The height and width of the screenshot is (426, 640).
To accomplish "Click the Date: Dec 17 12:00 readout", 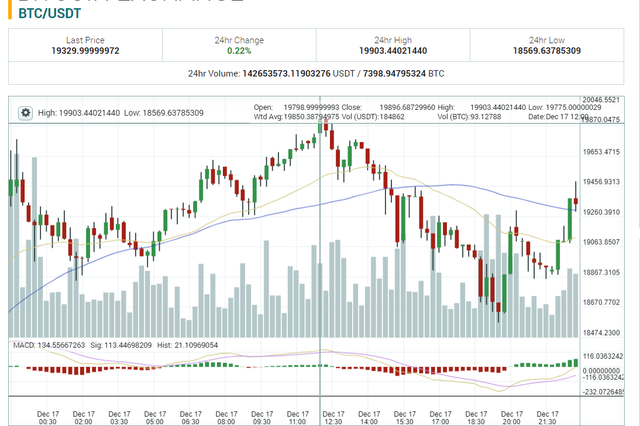I will [558, 117].
